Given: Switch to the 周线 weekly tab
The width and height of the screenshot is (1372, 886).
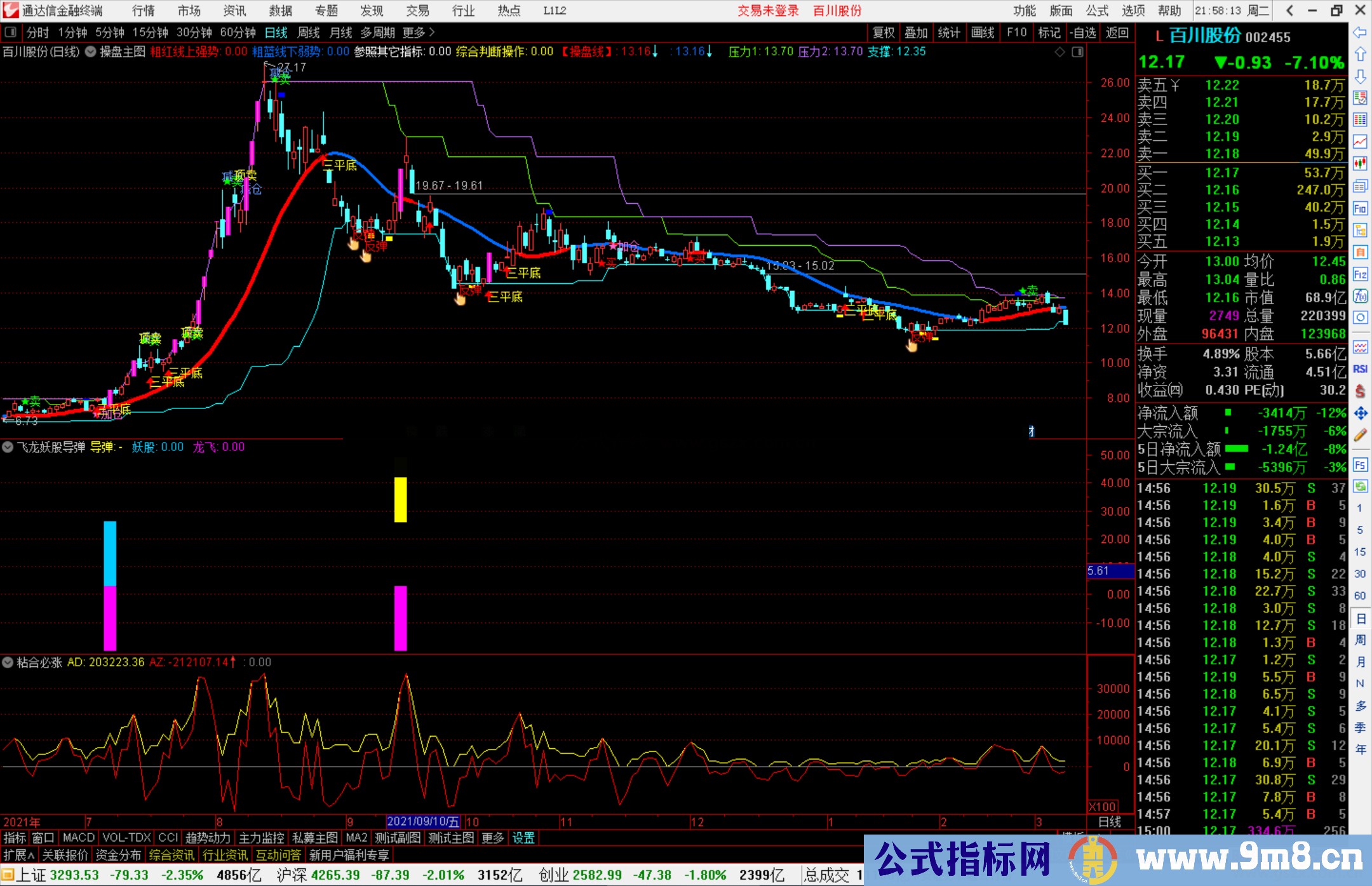Looking at the screenshot, I should coord(309,32).
